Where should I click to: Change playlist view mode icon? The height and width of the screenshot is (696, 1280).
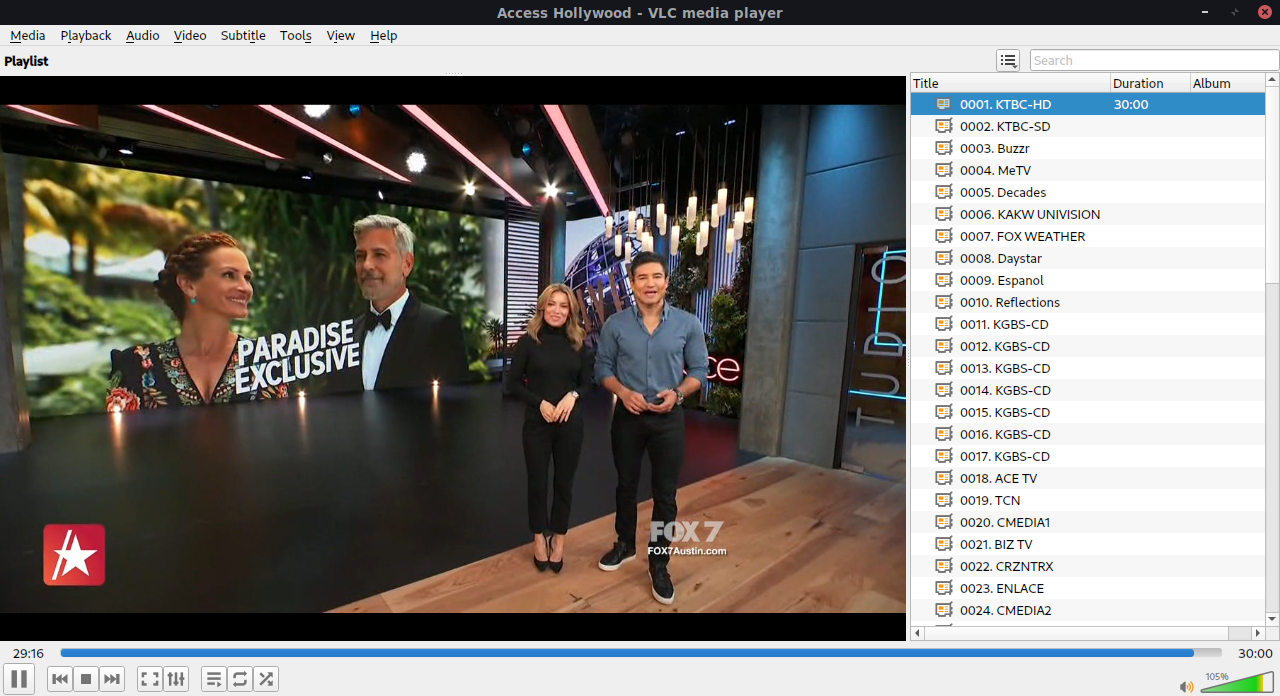click(1008, 60)
